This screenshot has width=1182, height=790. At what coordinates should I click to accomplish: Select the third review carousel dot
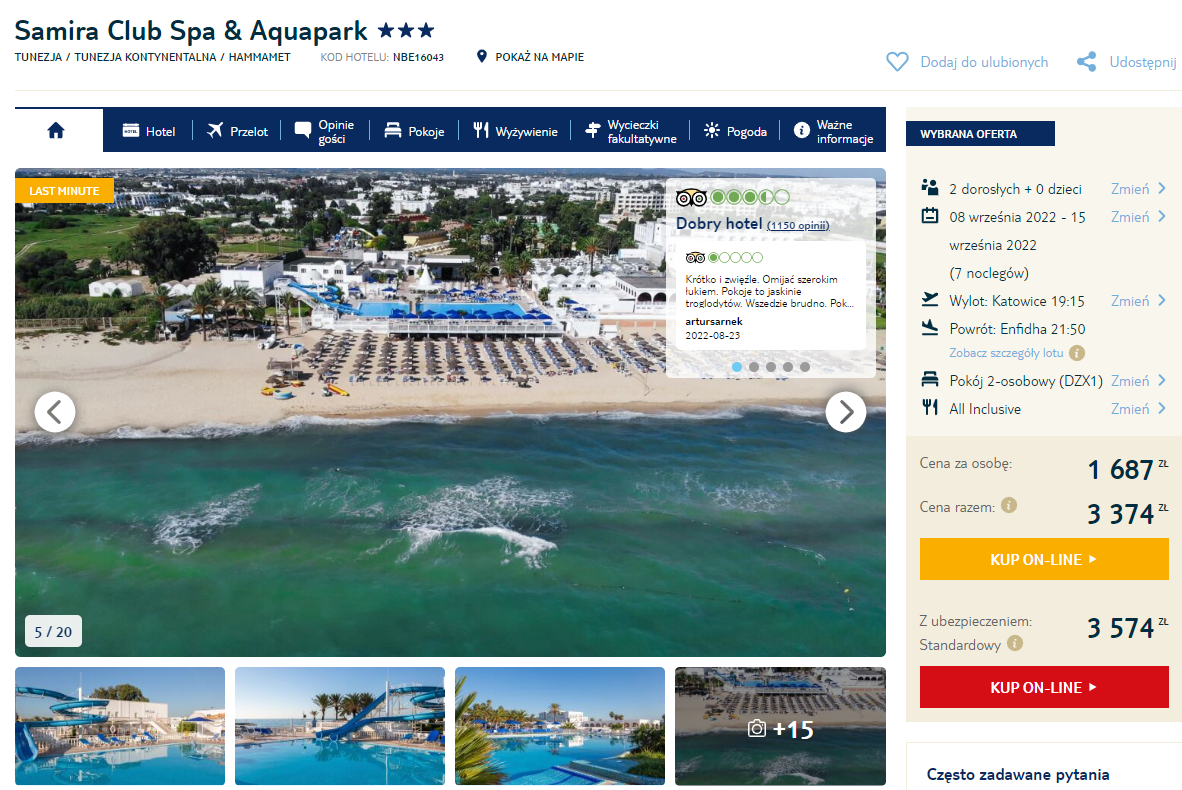pyautogui.click(x=770, y=367)
